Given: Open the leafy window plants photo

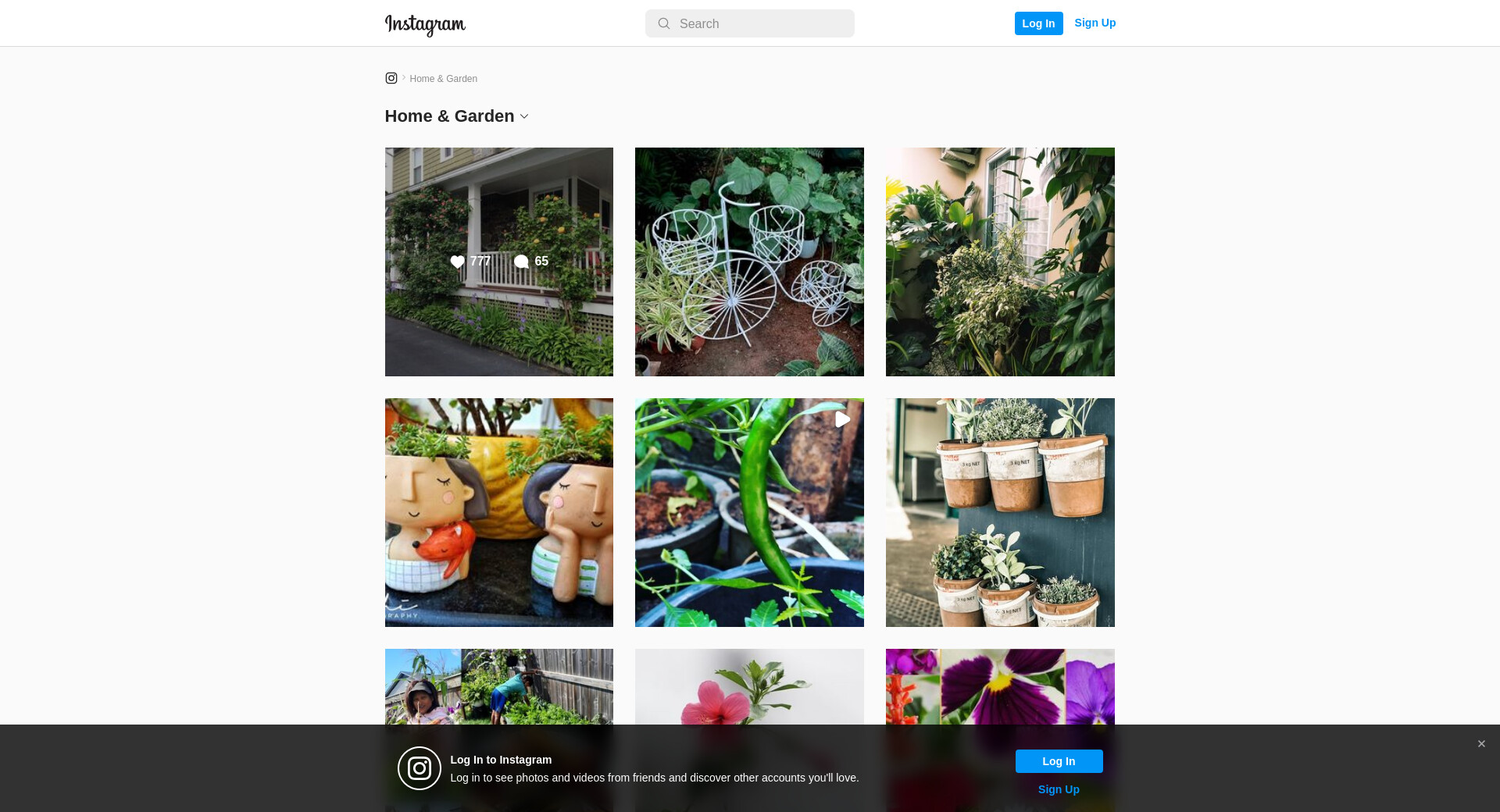Looking at the screenshot, I should click(x=1000, y=262).
